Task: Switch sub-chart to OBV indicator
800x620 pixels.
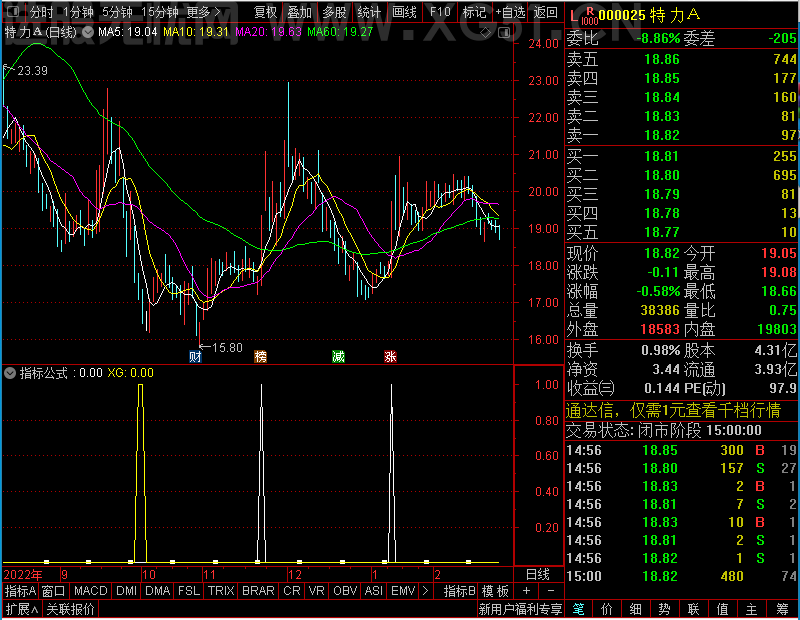Action: [345, 591]
